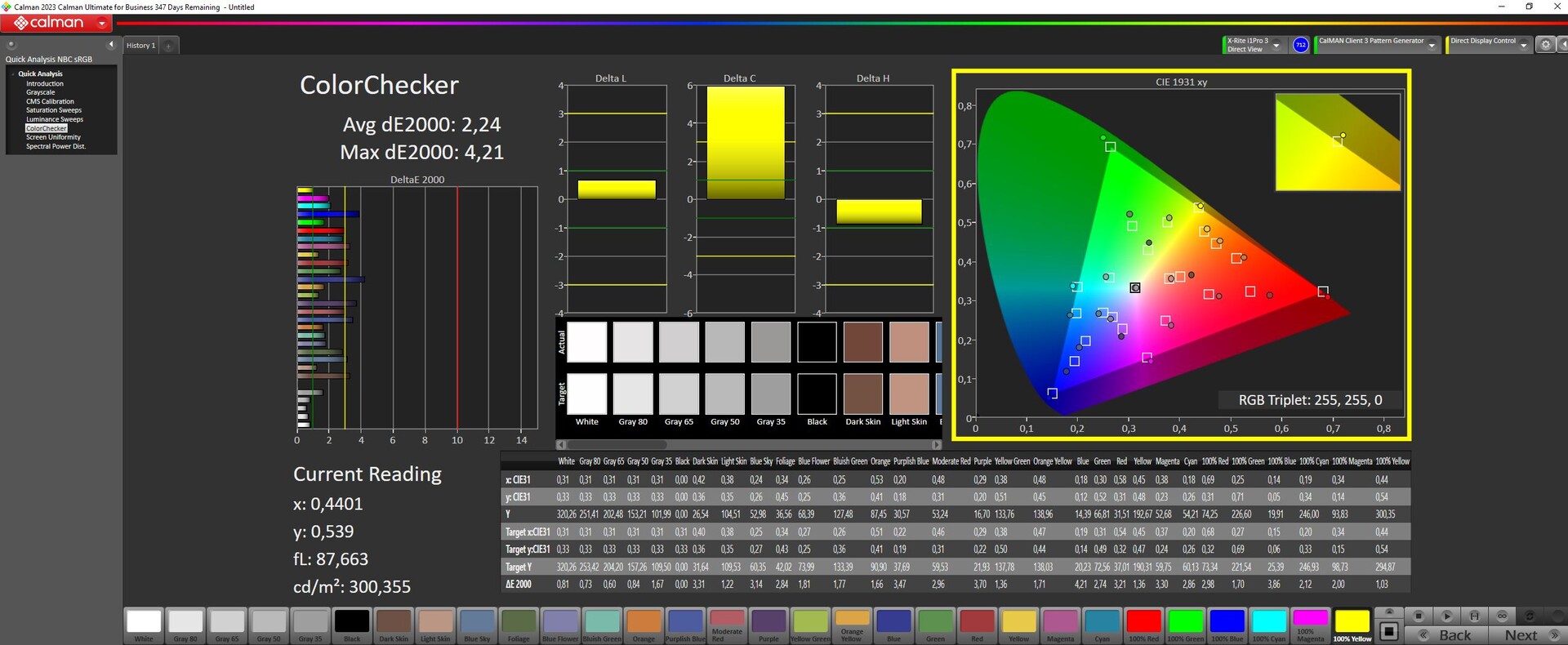Click the continuous read infinity icon

1502,616
